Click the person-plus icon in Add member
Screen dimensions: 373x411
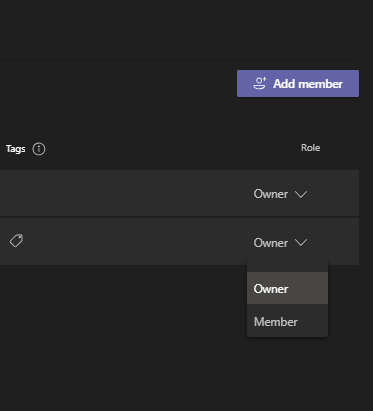(x=260, y=83)
